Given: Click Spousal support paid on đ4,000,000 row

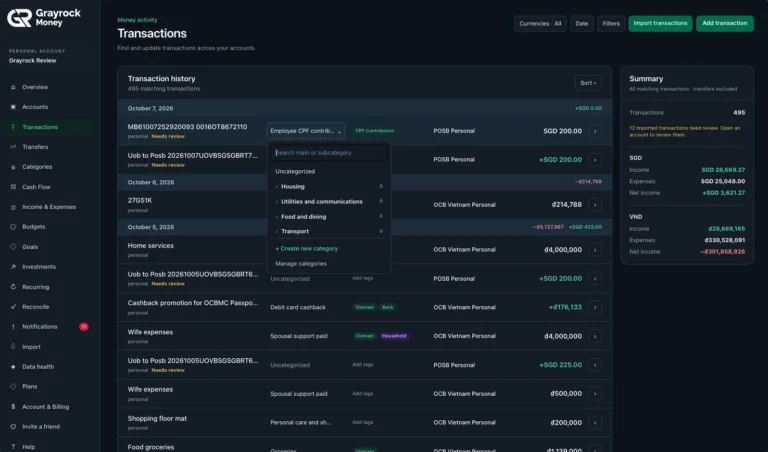Looking at the screenshot, I should pos(299,336).
